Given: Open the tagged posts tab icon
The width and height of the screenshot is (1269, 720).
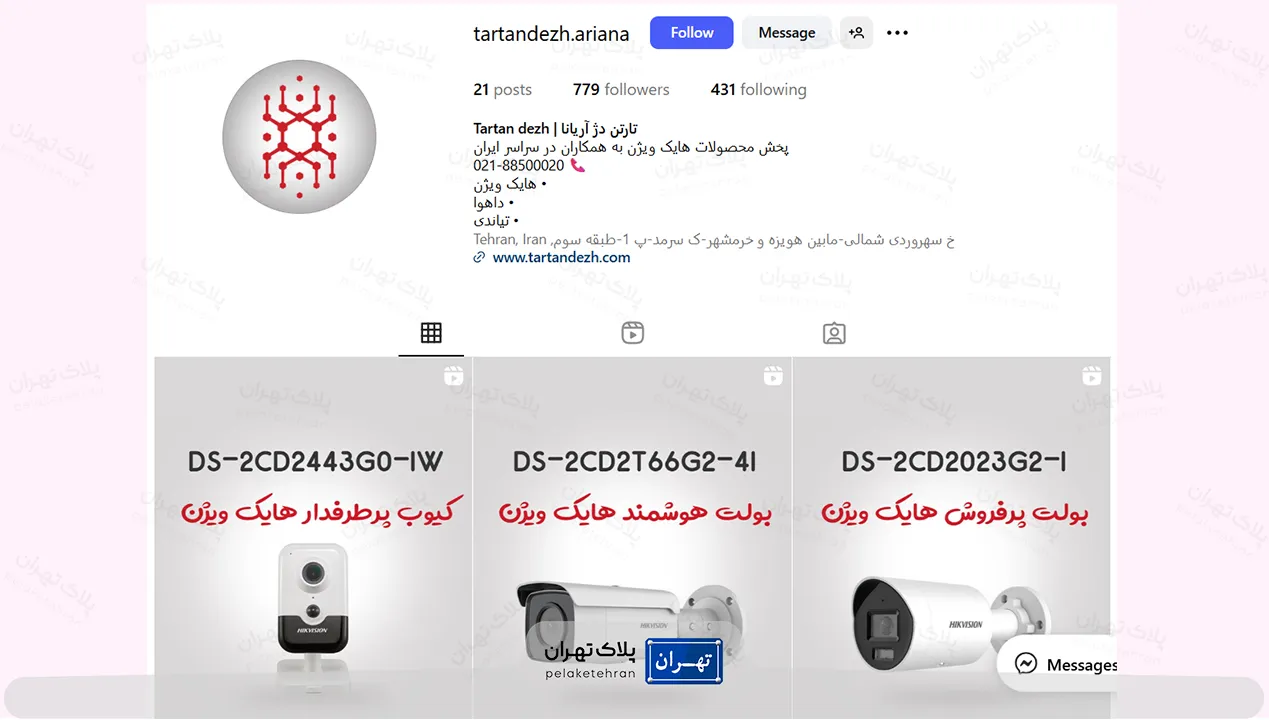Looking at the screenshot, I should [x=834, y=333].
